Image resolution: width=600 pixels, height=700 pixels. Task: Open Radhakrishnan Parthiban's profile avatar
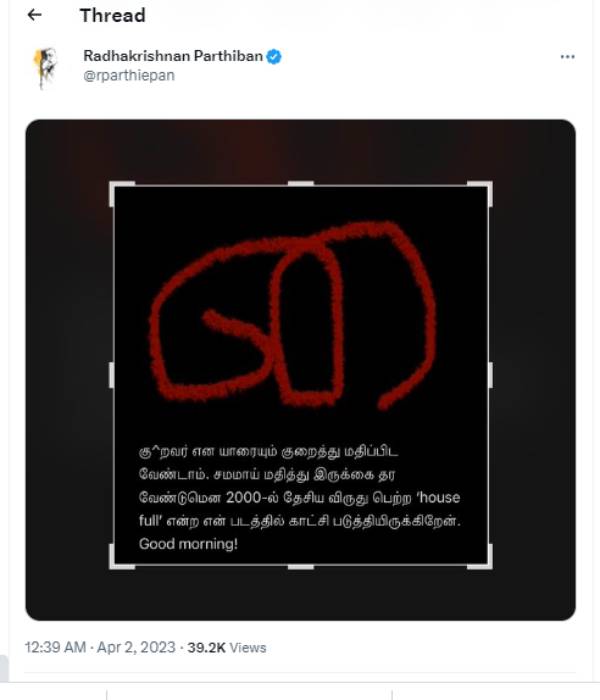[x=43, y=65]
